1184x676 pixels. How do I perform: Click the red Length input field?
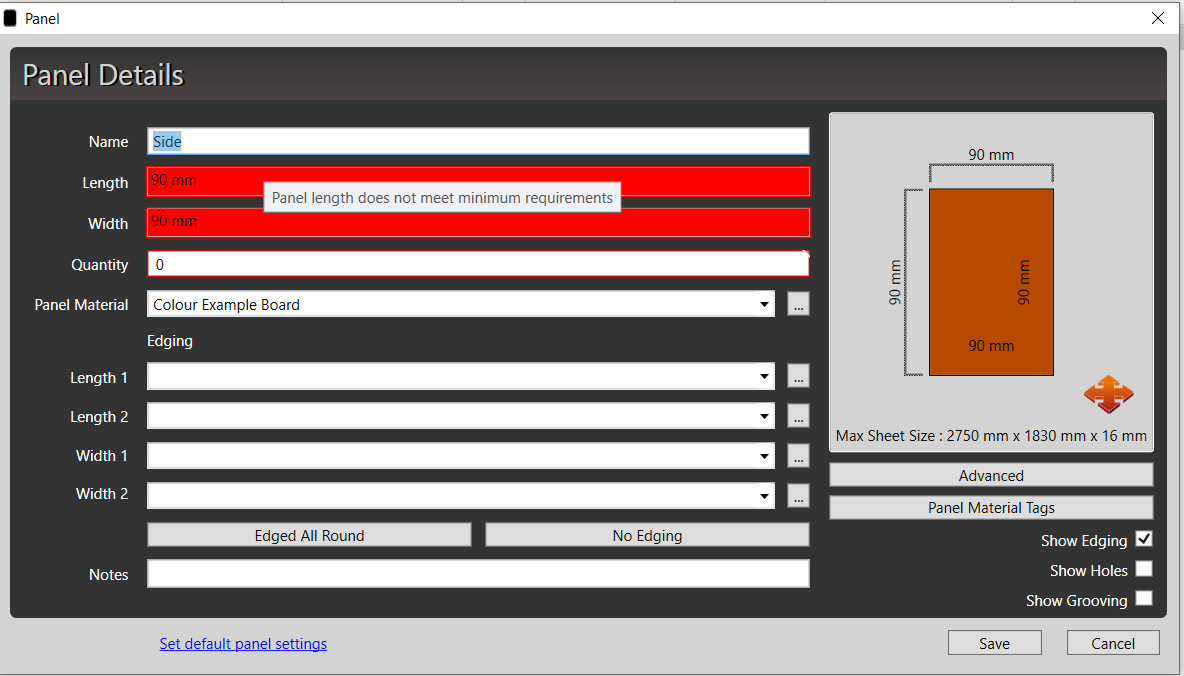coord(478,181)
